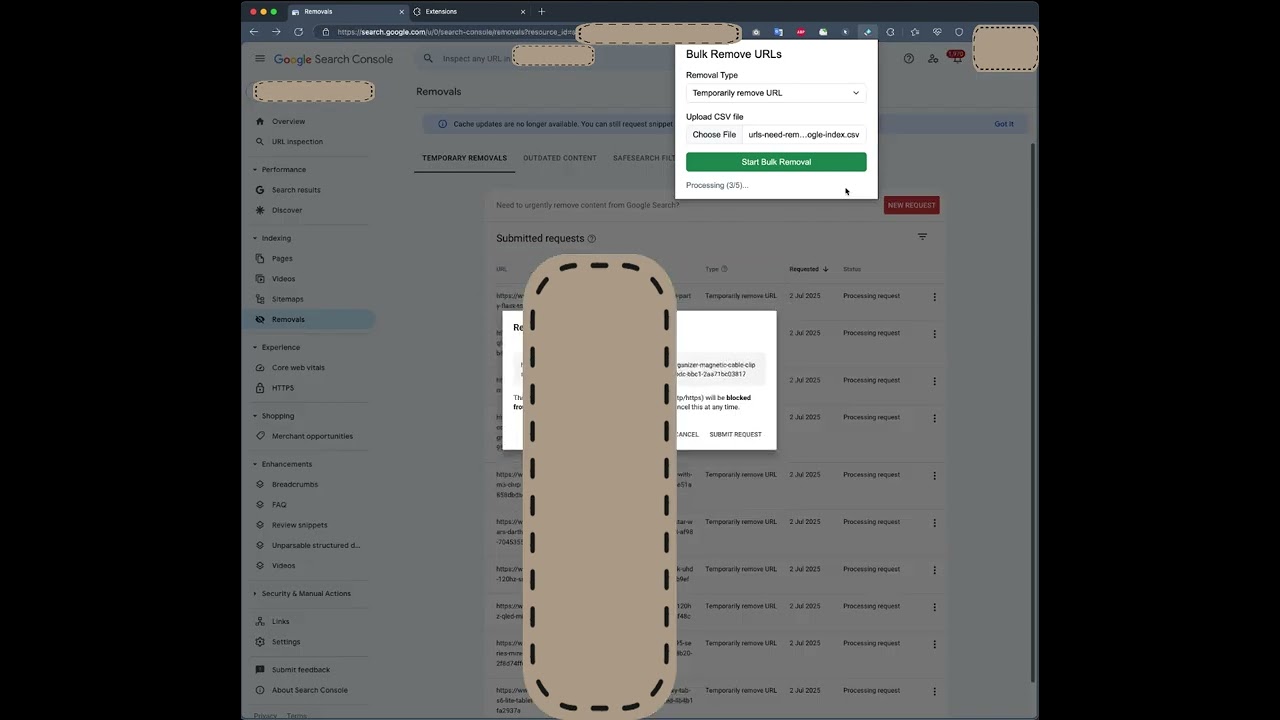Click the Review snippets layers icon
Image resolution: width=1280 pixels, height=720 pixels.
pyautogui.click(x=260, y=525)
